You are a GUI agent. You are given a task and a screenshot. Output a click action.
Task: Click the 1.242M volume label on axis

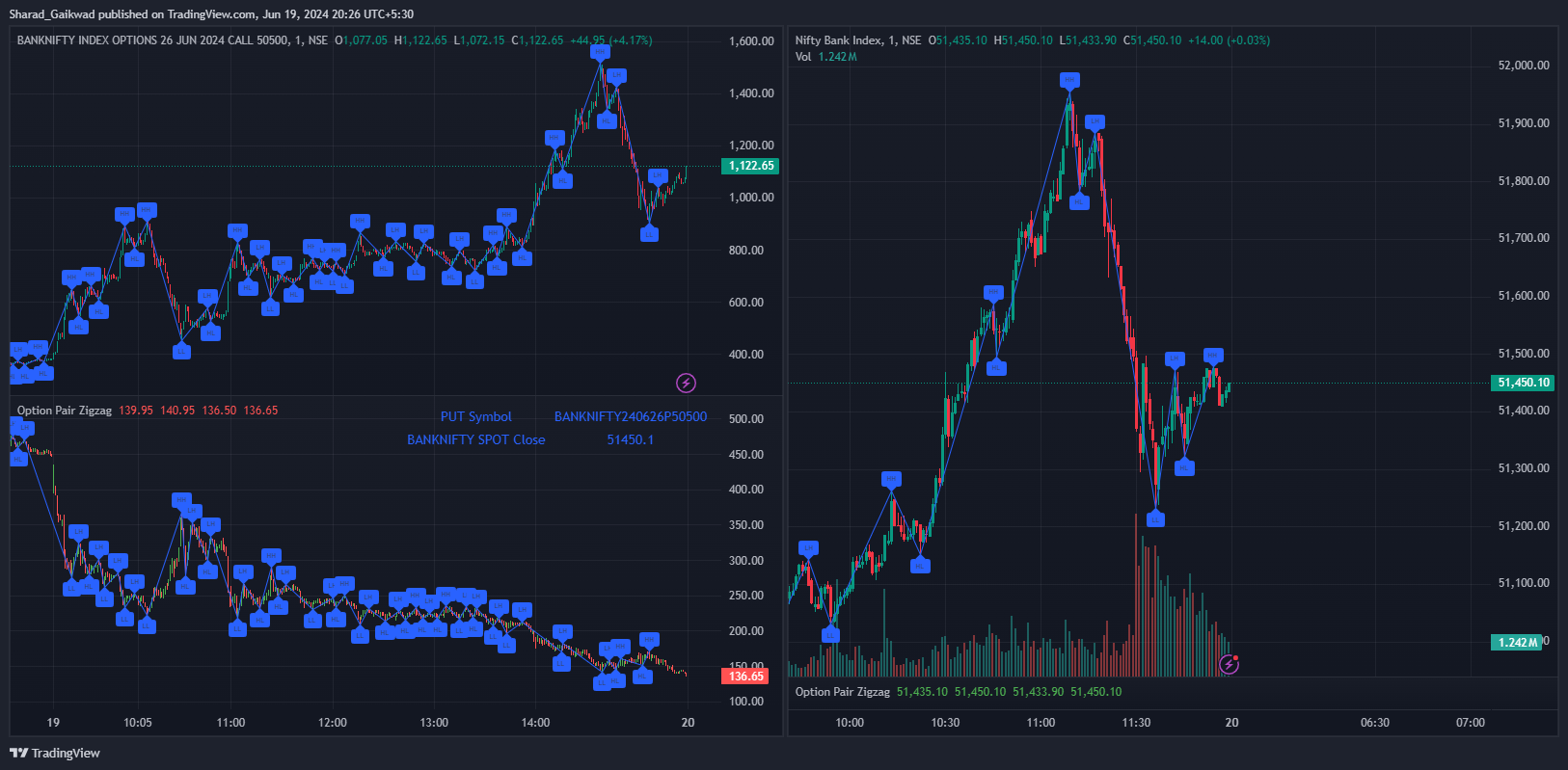coord(1516,642)
